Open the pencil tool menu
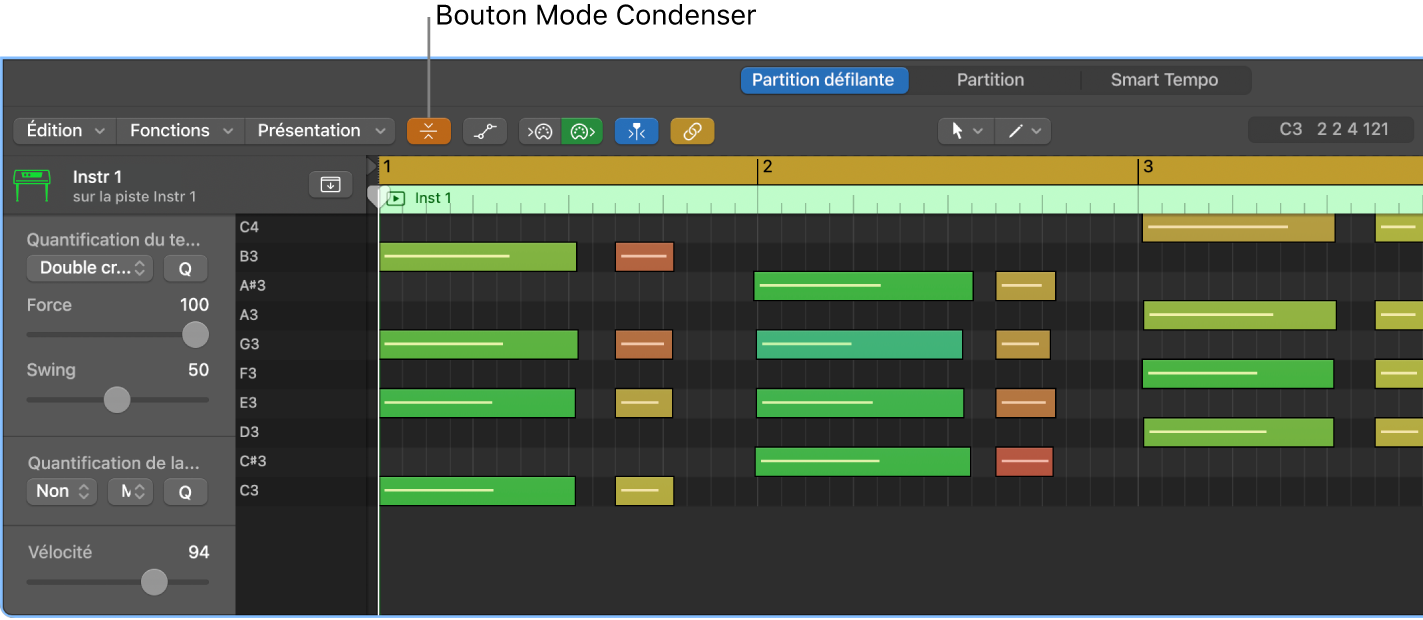This screenshot has height=620, width=1423. click(1023, 131)
